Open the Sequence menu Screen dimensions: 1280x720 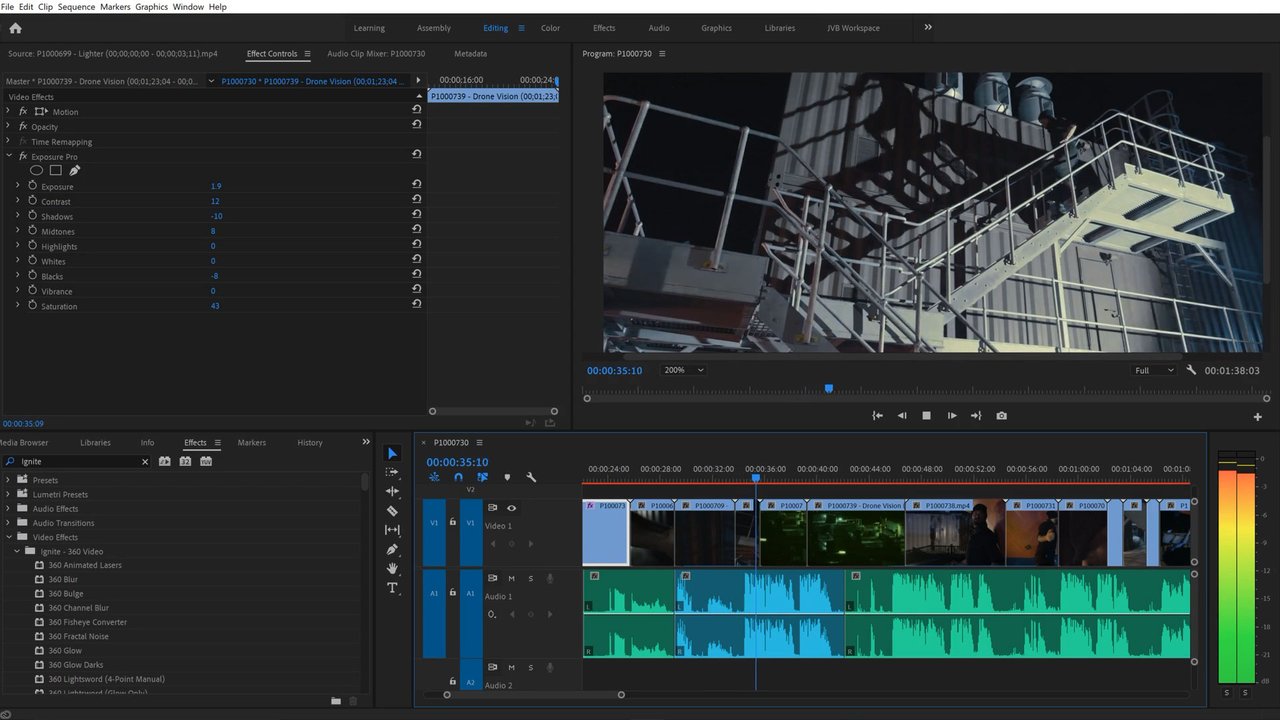[76, 6]
